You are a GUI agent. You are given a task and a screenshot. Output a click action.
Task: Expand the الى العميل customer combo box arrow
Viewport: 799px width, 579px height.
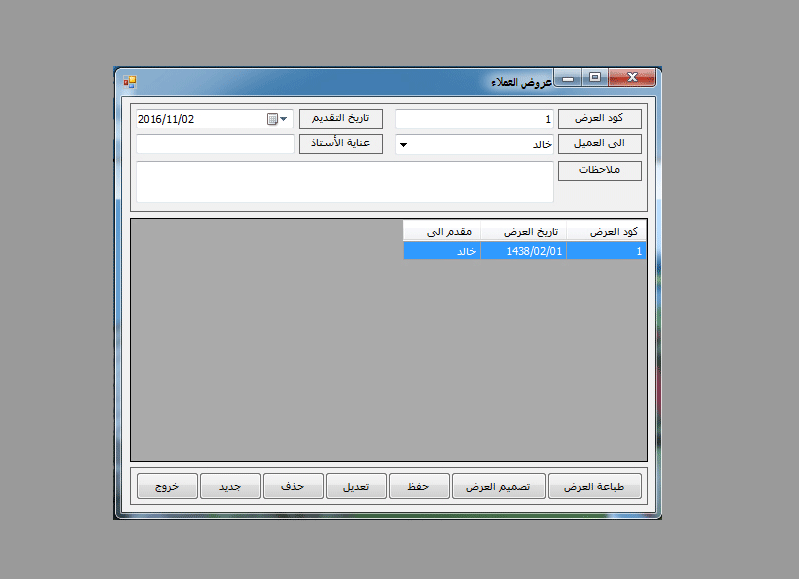click(x=403, y=145)
